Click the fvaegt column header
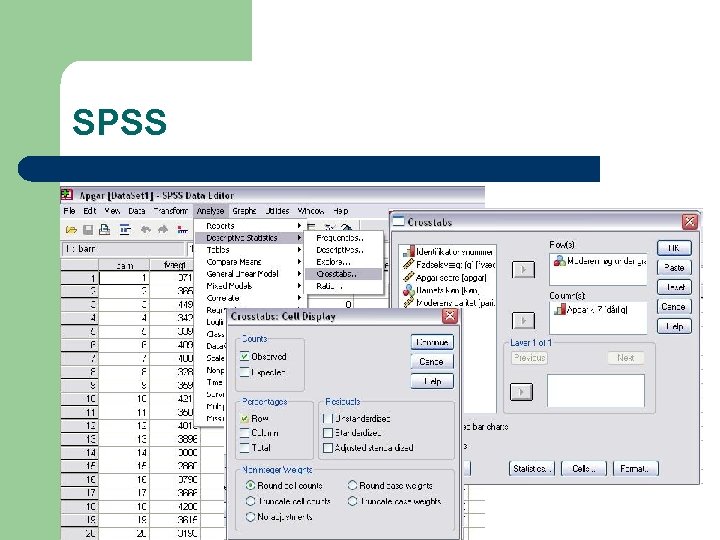The height and width of the screenshot is (540, 720). [x=174, y=265]
